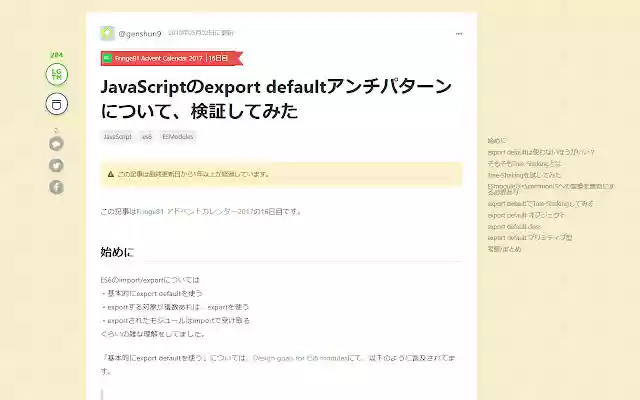Image resolution: width=640 pixels, height=400 pixels.
Task: Jump to 'そもそもTree Shakingとは' in the contents
Action: (x=524, y=164)
